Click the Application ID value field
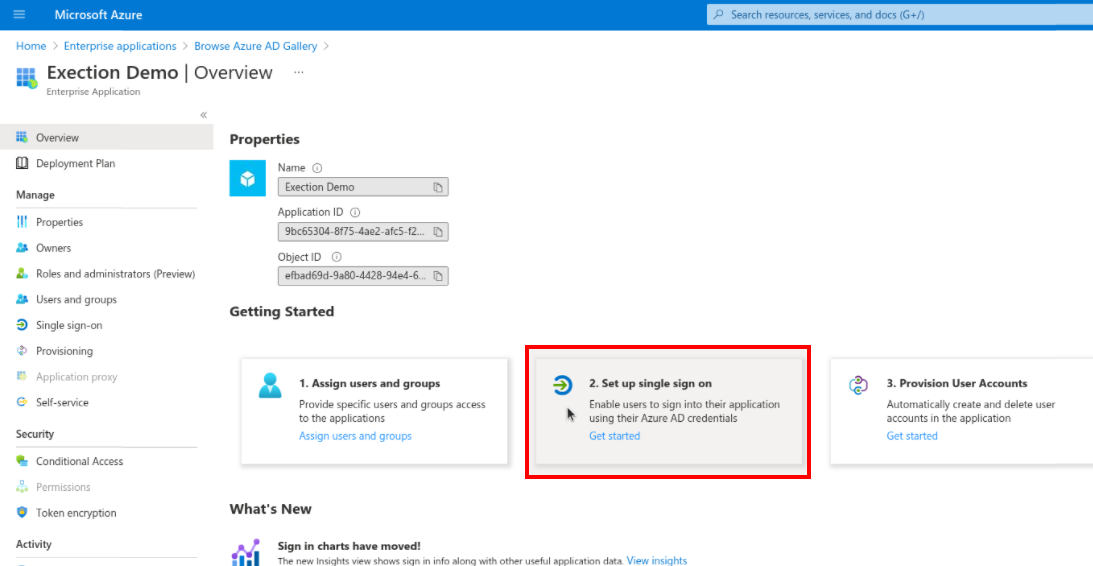The image size is (1093, 566). (363, 231)
